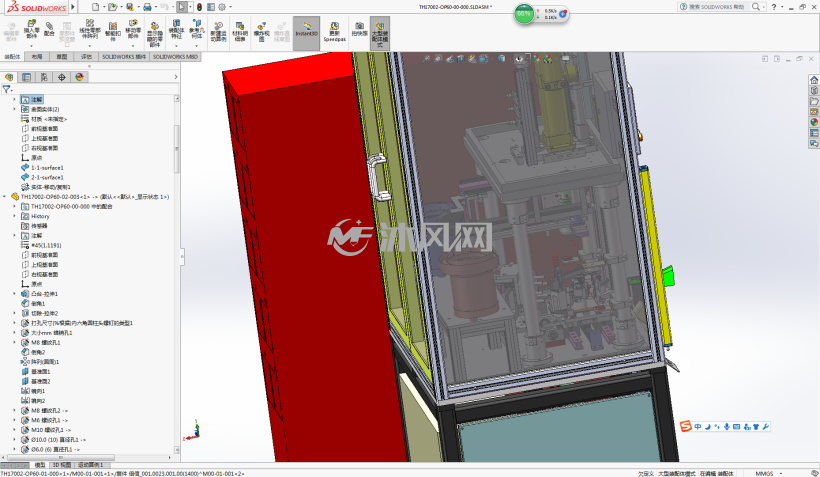Click the 智能扣件 (Smart Fasteners) tool
Viewport: 820px width, 477px height.
click(x=113, y=31)
